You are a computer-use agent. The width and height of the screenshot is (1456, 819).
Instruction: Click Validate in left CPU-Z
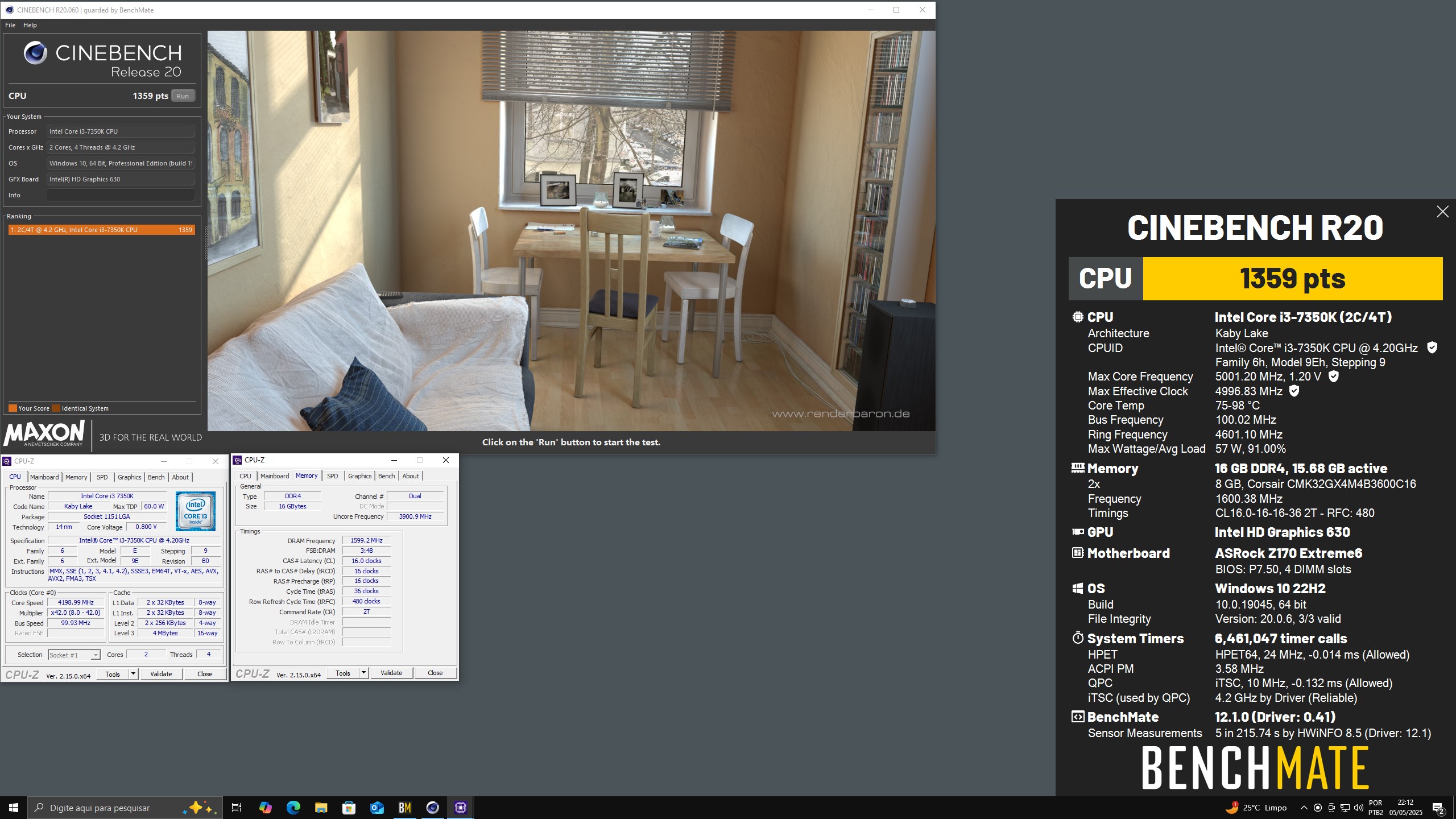pos(161,674)
